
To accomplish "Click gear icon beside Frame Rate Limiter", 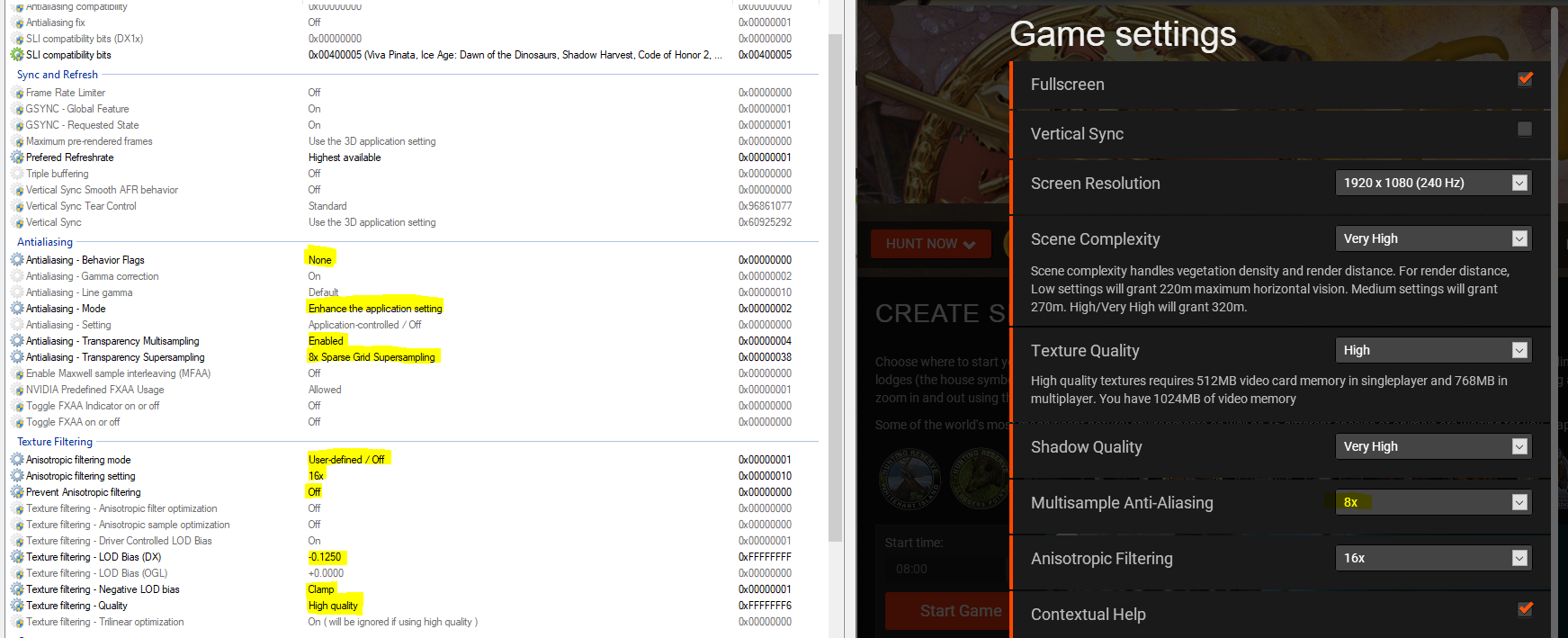I will tap(17, 93).
